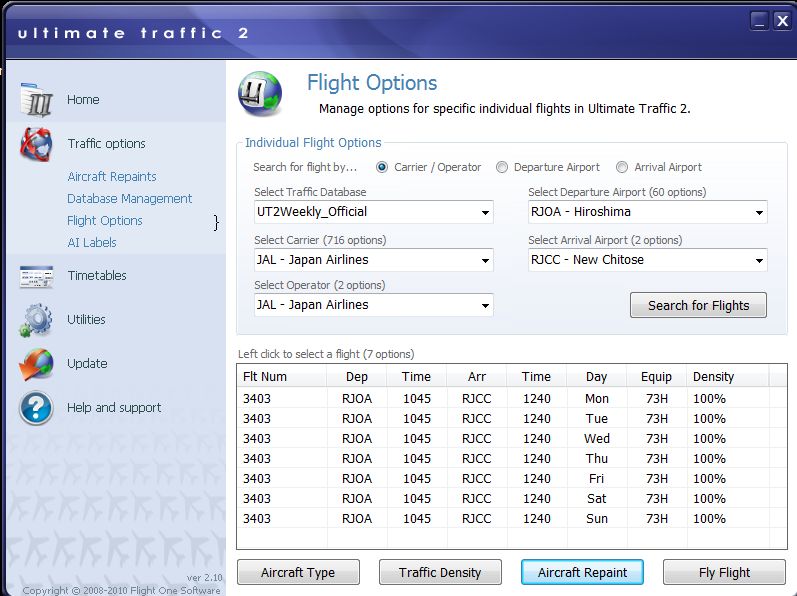Close the Ultimate Traffic 2 window

[782, 21]
